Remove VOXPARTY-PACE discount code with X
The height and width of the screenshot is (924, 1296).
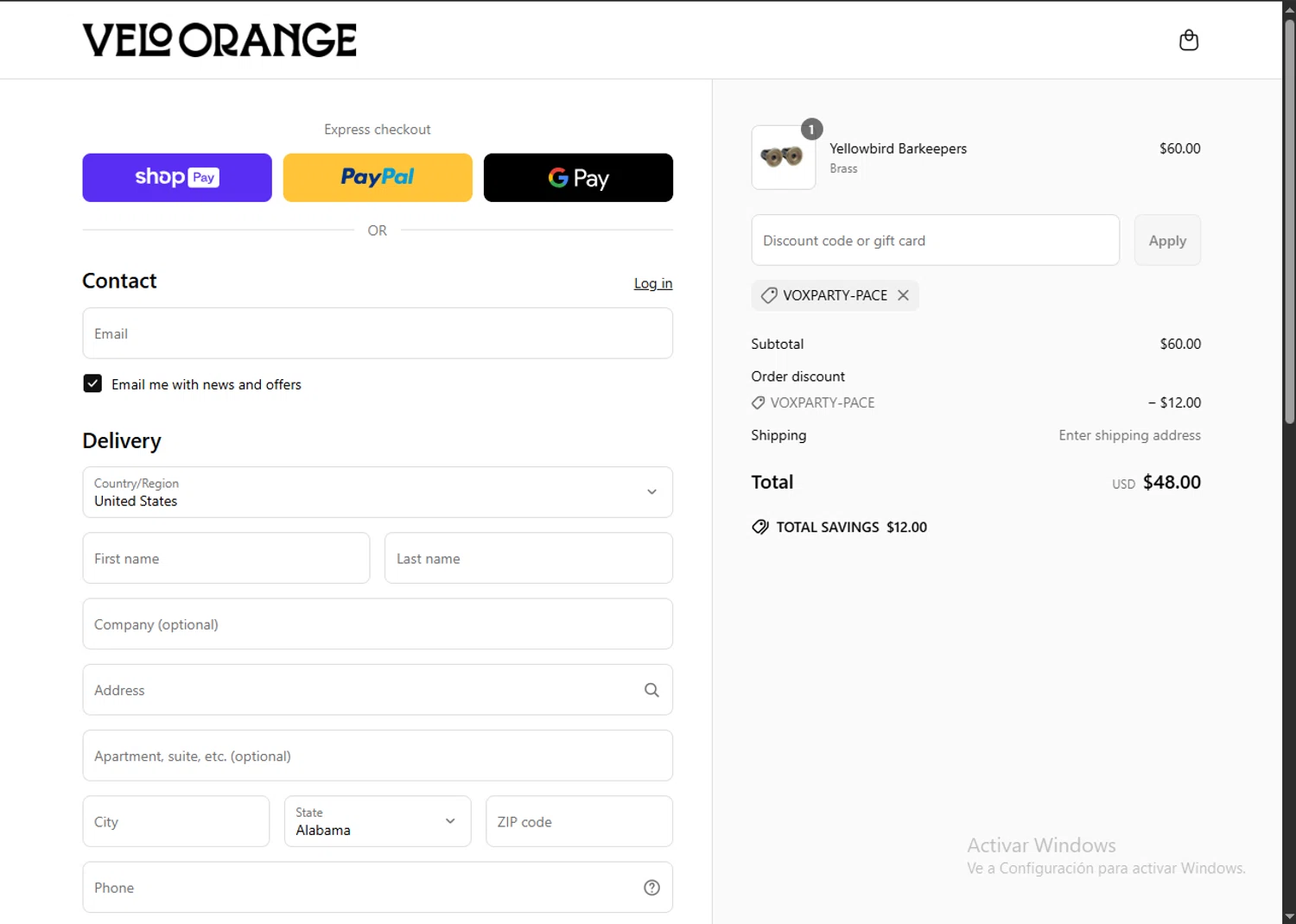(903, 295)
